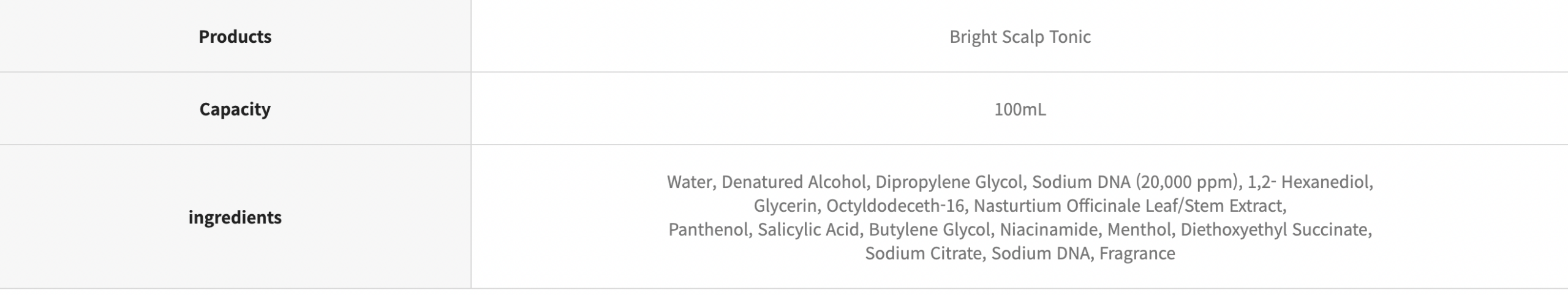Click the Niacinamide ingredient
The height and width of the screenshot is (295, 1568).
[1048, 230]
